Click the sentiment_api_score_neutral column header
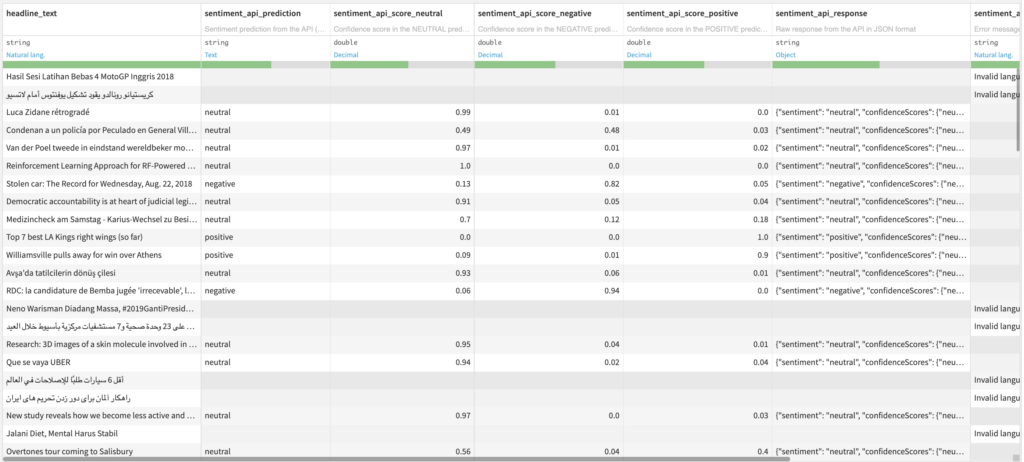The image size is (1024, 462). tap(402, 12)
